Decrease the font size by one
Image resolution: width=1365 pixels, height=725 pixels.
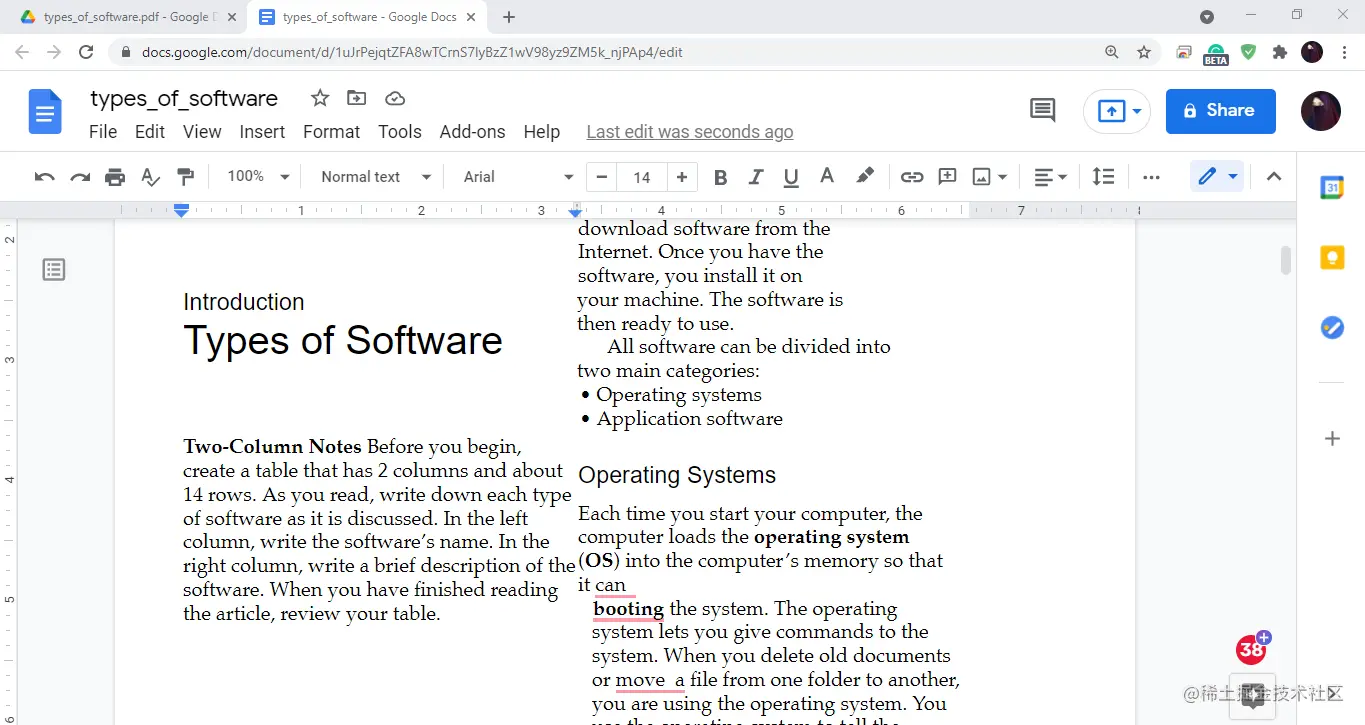click(x=601, y=177)
